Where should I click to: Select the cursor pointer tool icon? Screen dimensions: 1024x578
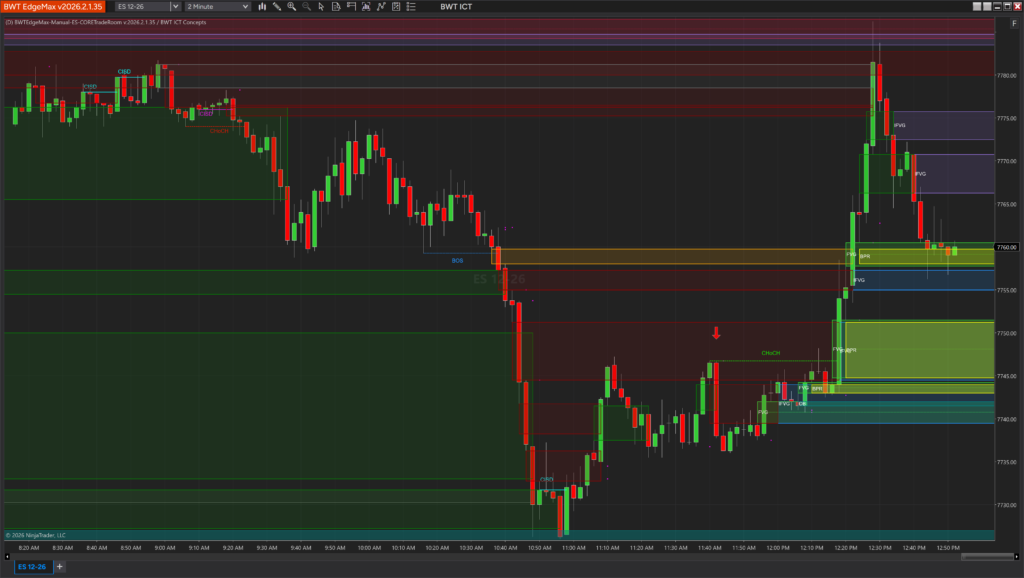click(x=321, y=7)
